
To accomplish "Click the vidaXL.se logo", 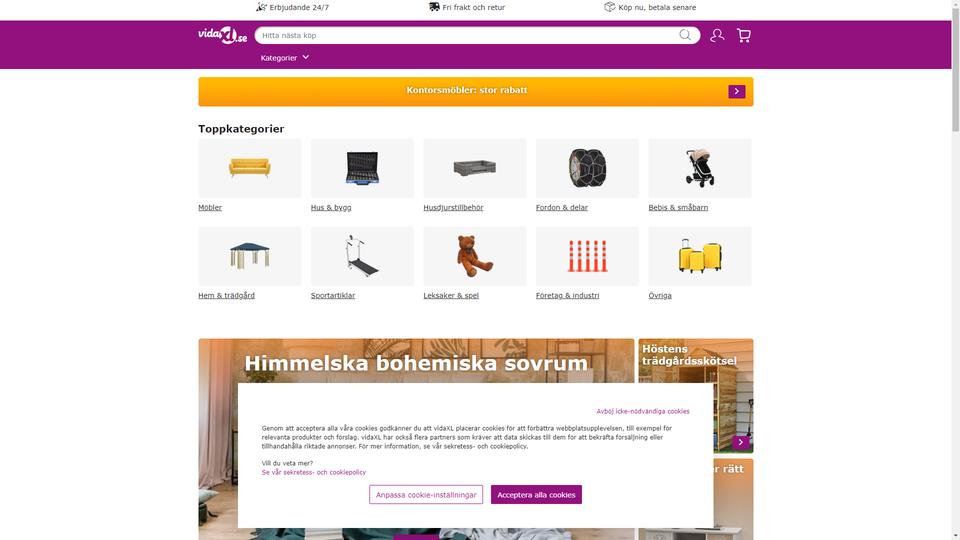I will point(222,36).
